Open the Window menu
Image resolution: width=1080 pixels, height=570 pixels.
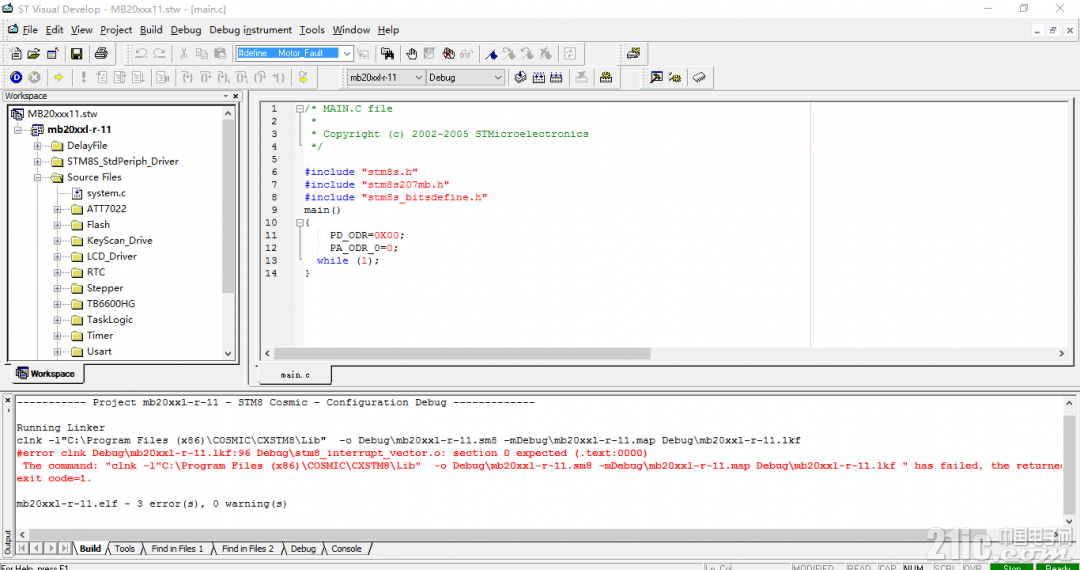(x=351, y=30)
